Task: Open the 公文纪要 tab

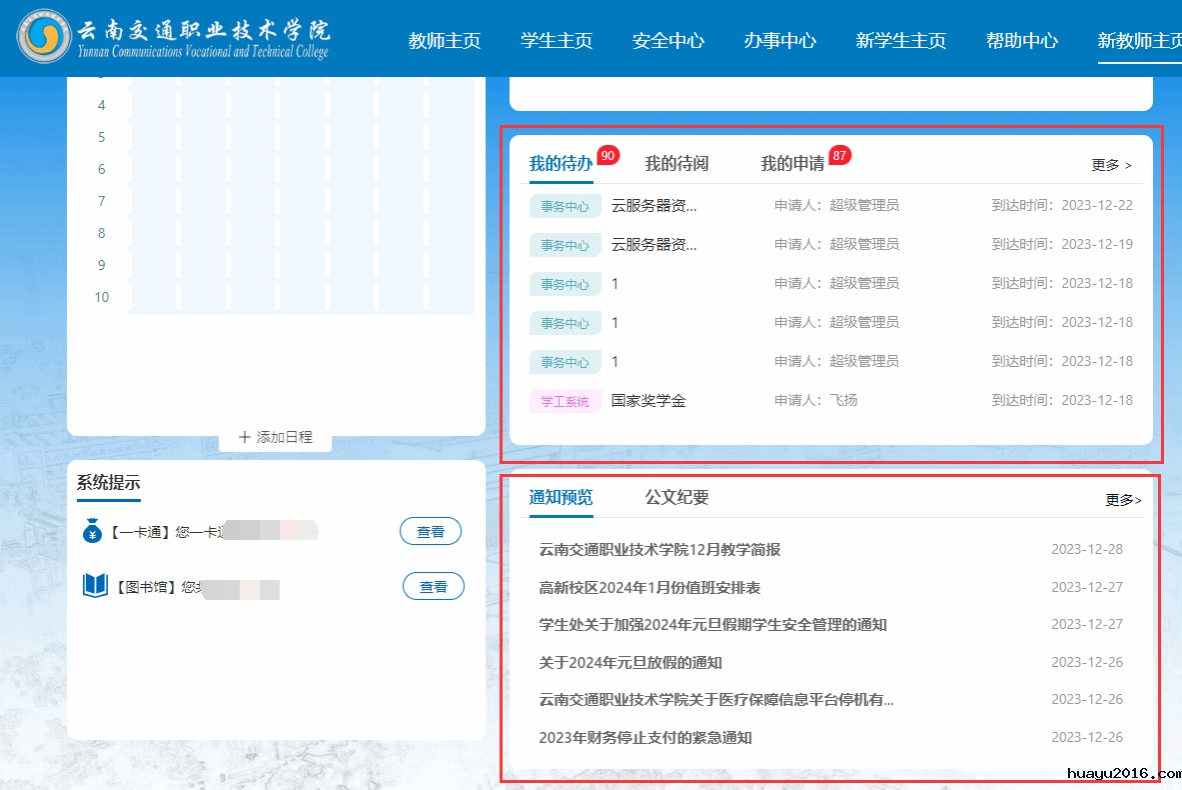Action: (677, 497)
